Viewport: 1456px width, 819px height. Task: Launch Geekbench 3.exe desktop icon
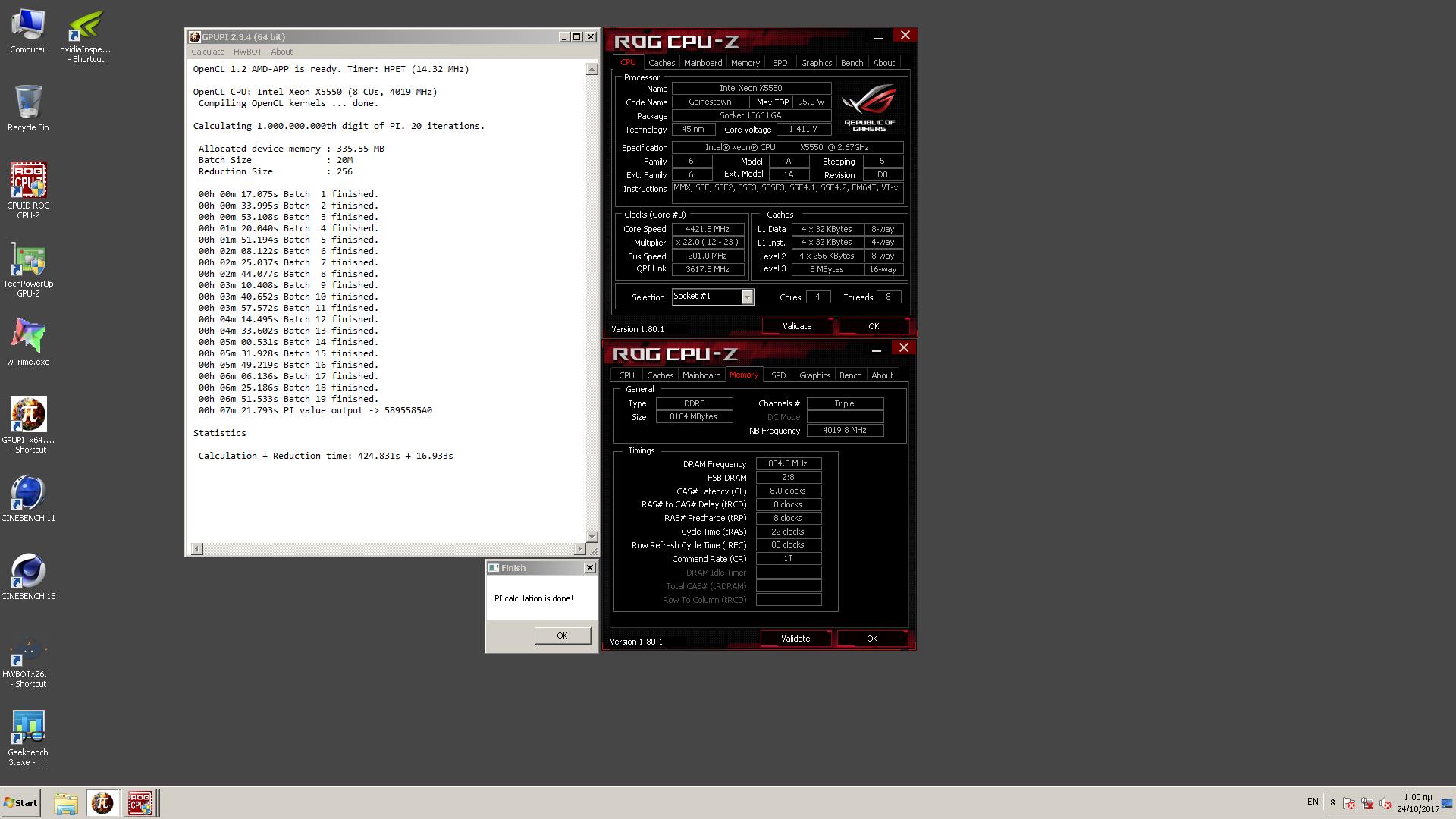[28, 739]
